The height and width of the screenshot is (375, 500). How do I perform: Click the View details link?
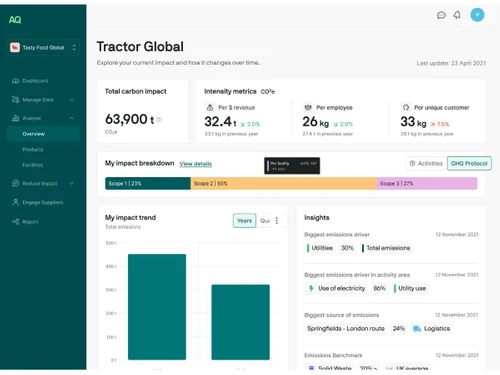(195, 164)
